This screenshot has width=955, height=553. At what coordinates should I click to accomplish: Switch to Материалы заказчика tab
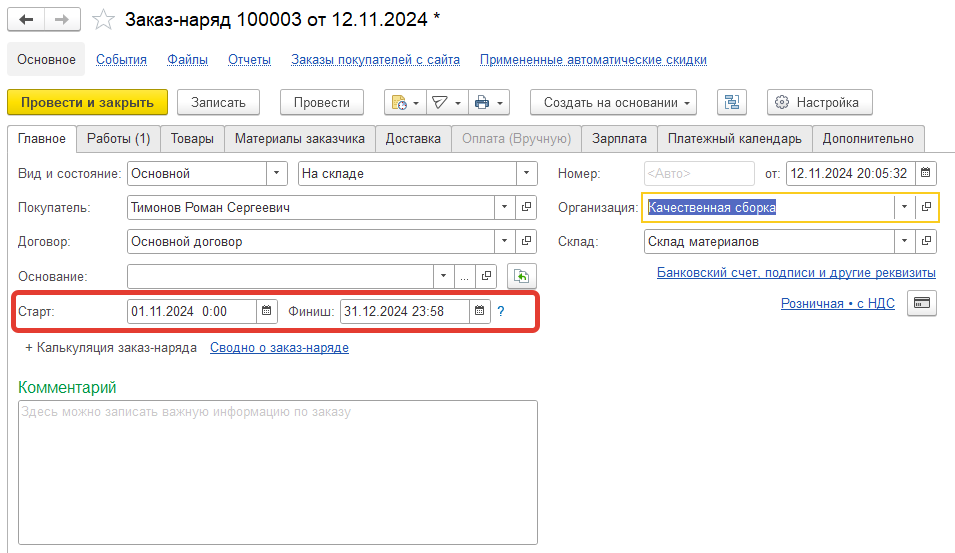300,139
